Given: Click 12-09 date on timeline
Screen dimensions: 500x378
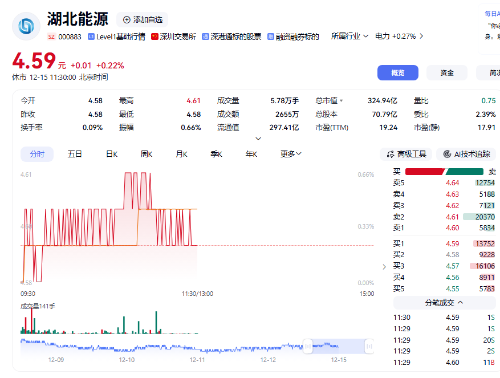Looking at the screenshot, I should pos(56,360).
